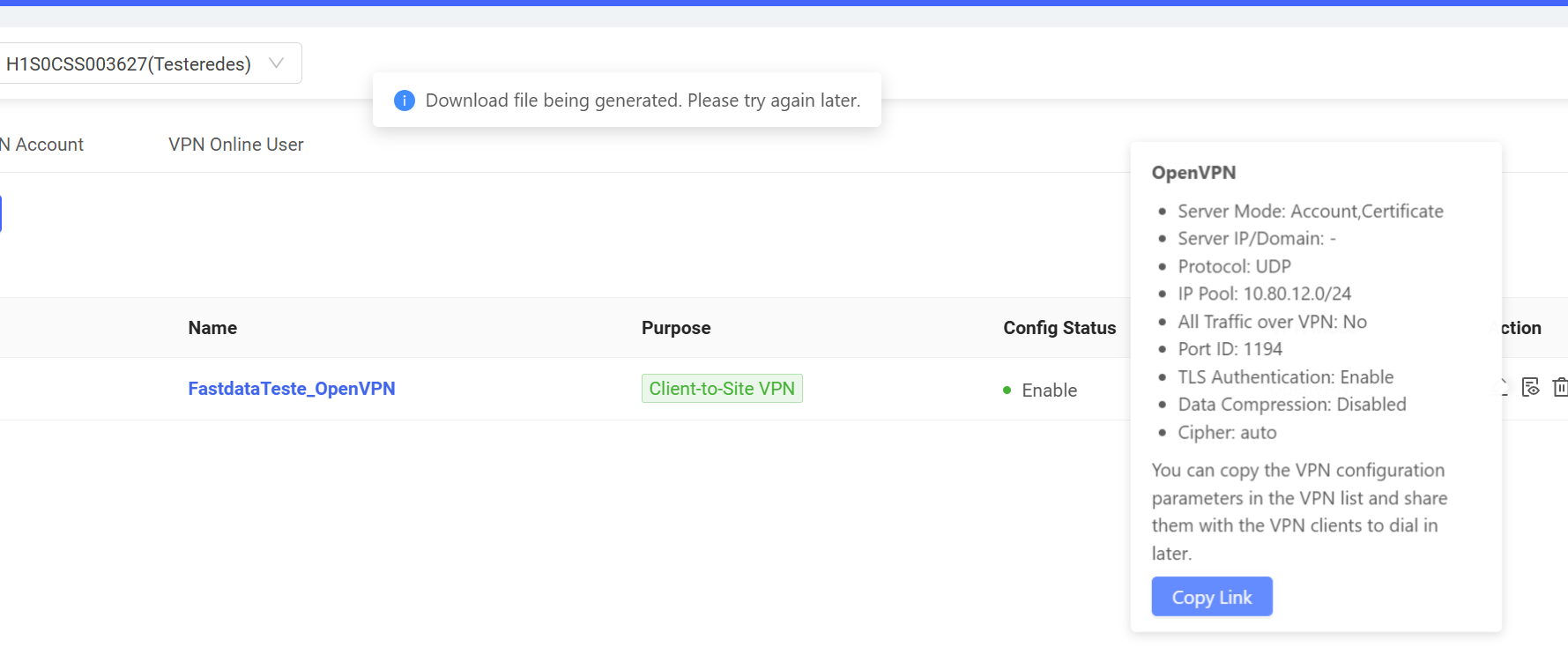Click the download file notification message
1568x662 pixels.
[643, 100]
